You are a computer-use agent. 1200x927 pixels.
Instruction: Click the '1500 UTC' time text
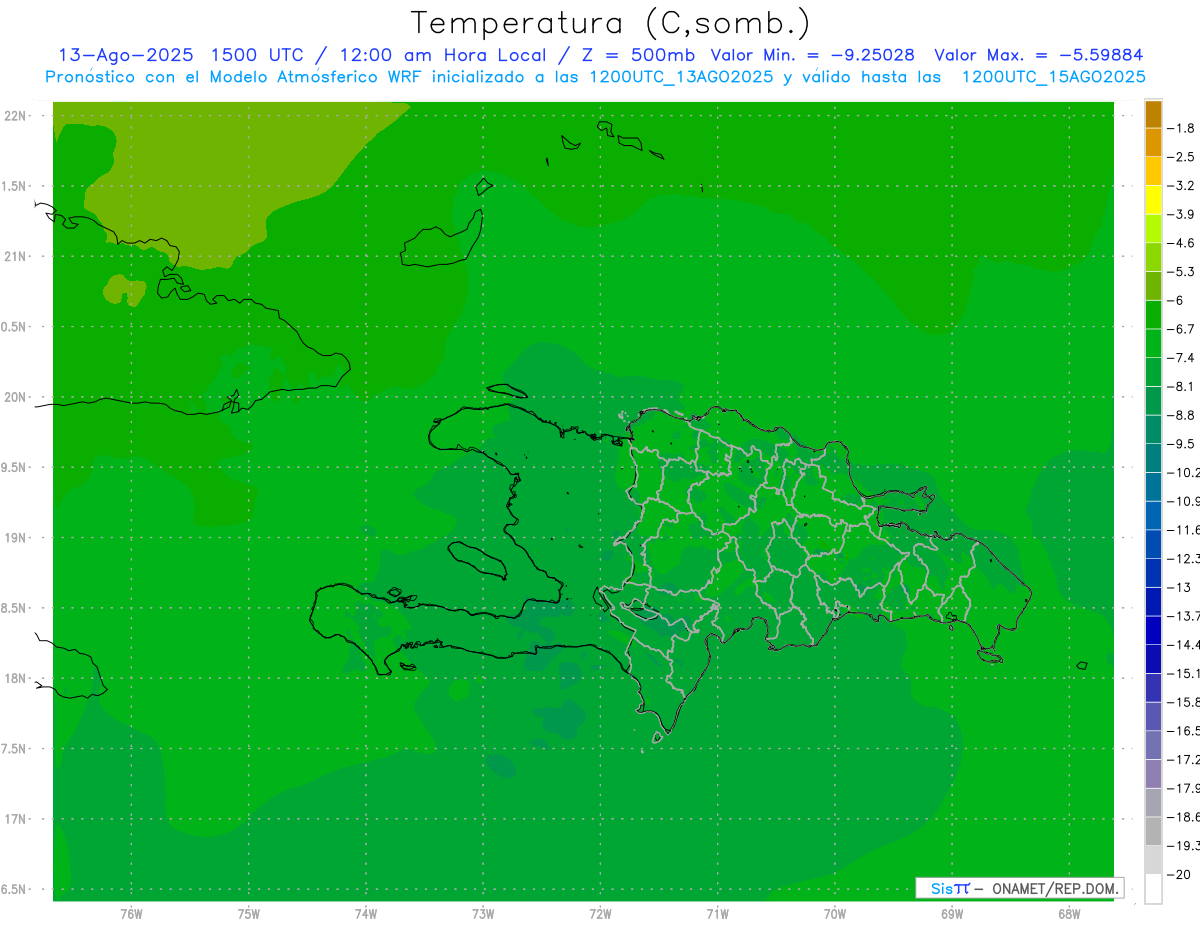pos(257,55)
